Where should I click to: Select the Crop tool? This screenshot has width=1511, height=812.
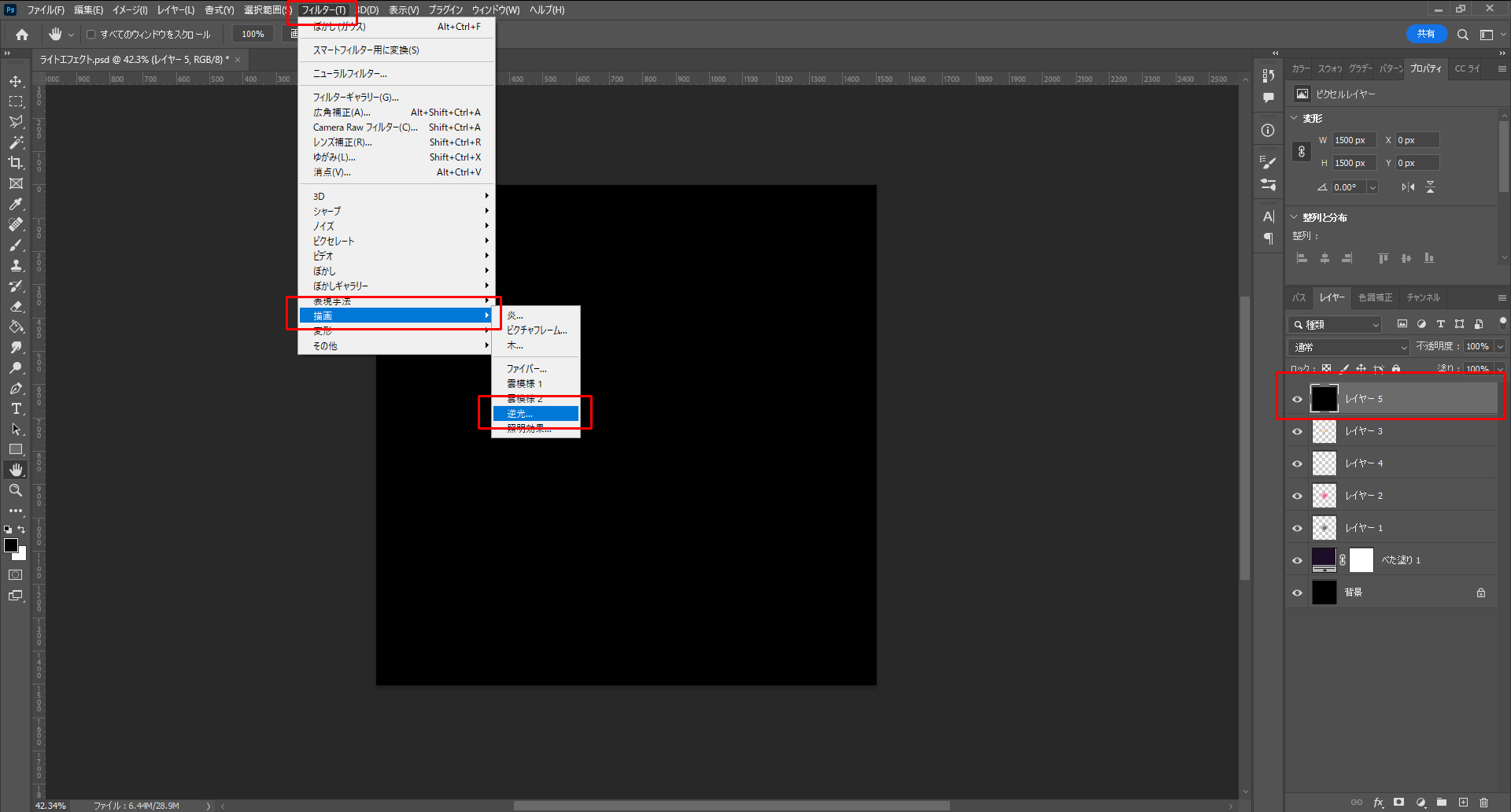(16, 163)
